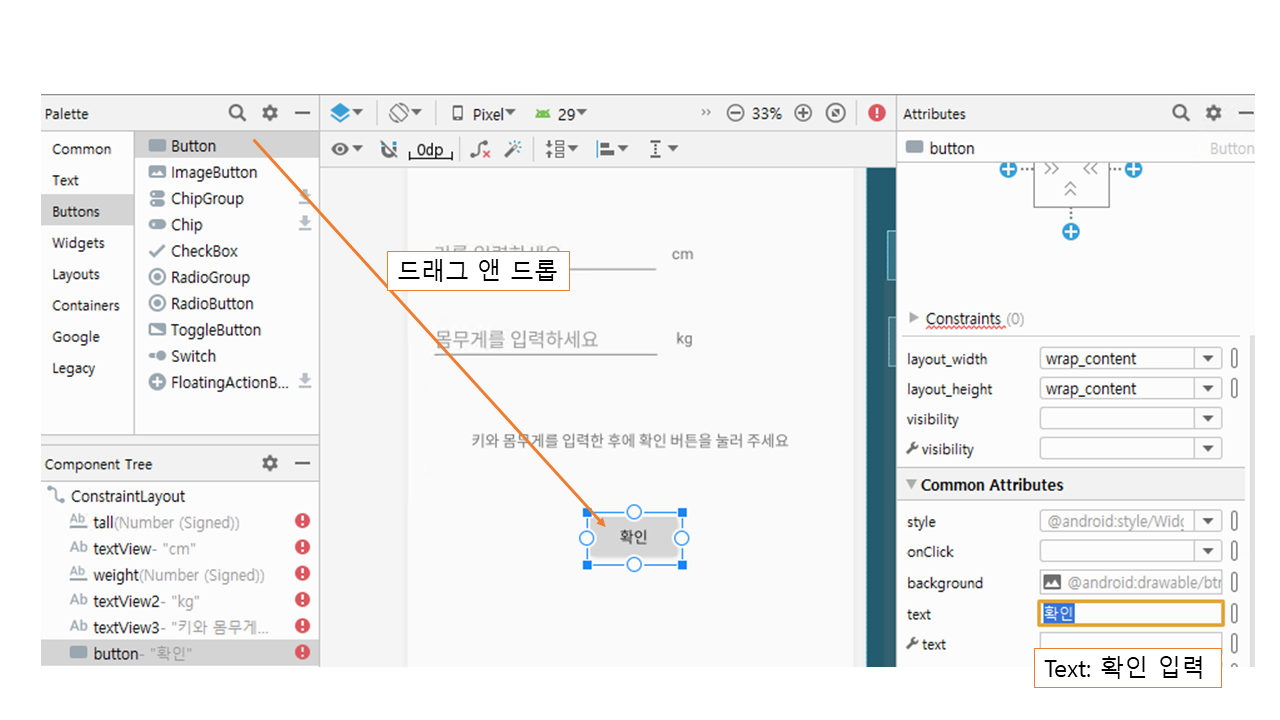Viewport: 1280px width, 720px height.
Task: Open the Pixel device dropdown
Action: click(x=483, y=113)
